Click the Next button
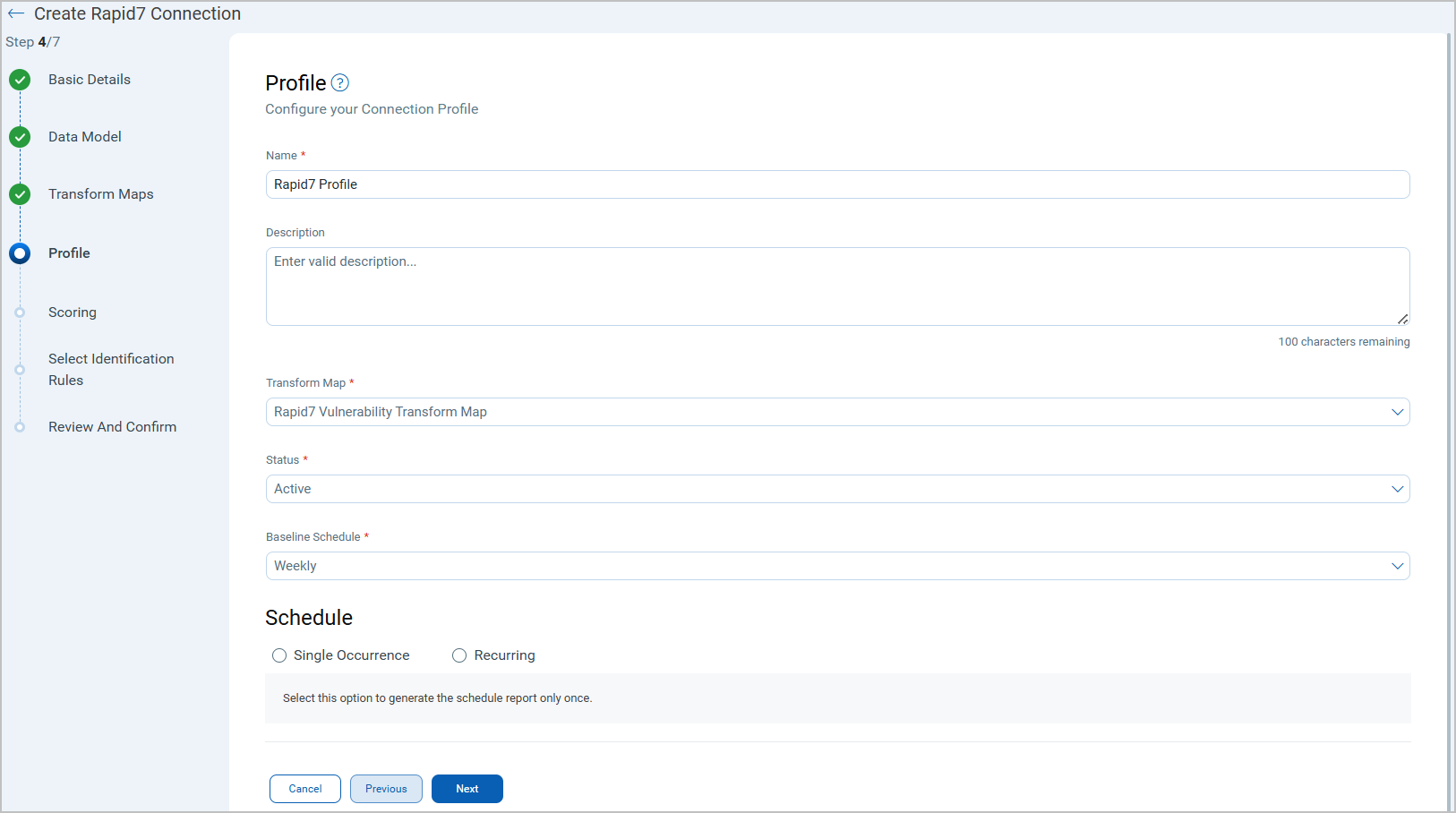 pos(467,789)
